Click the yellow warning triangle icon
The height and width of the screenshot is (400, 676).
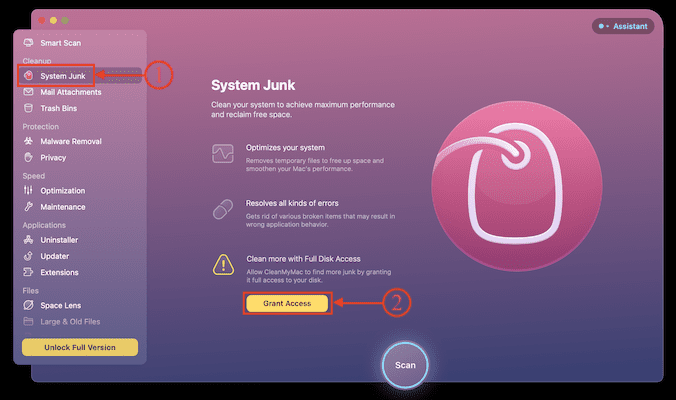click(x=223, y=265)
